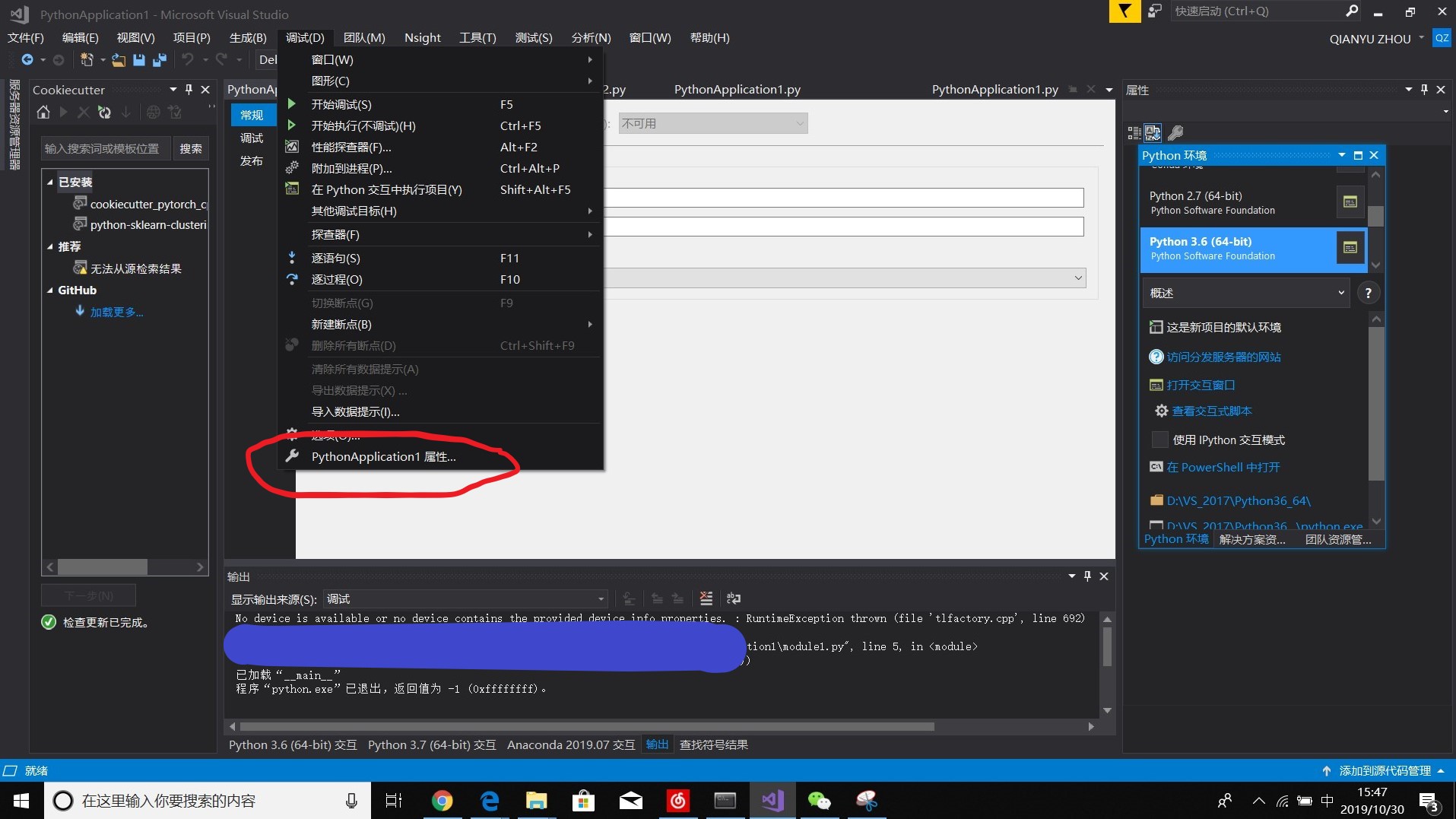Select PythonApplication1 属性 menu entry
The image size is (1456, 819).
(x=441, y=456)
